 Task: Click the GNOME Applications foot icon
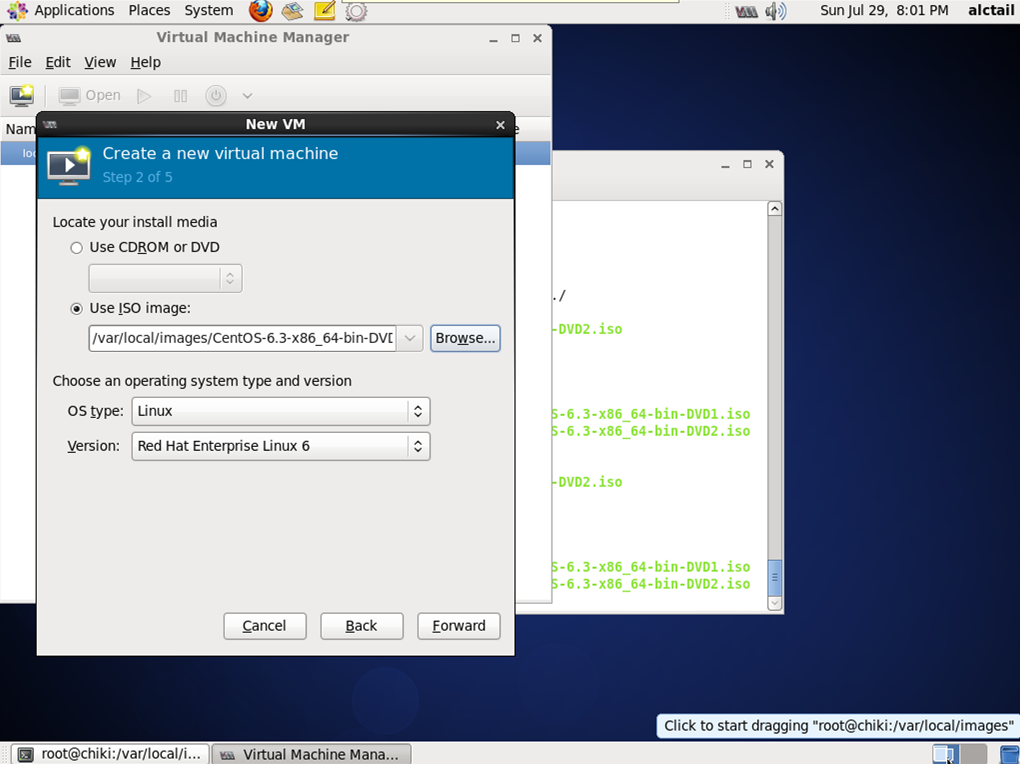click(x=18, y=10)
